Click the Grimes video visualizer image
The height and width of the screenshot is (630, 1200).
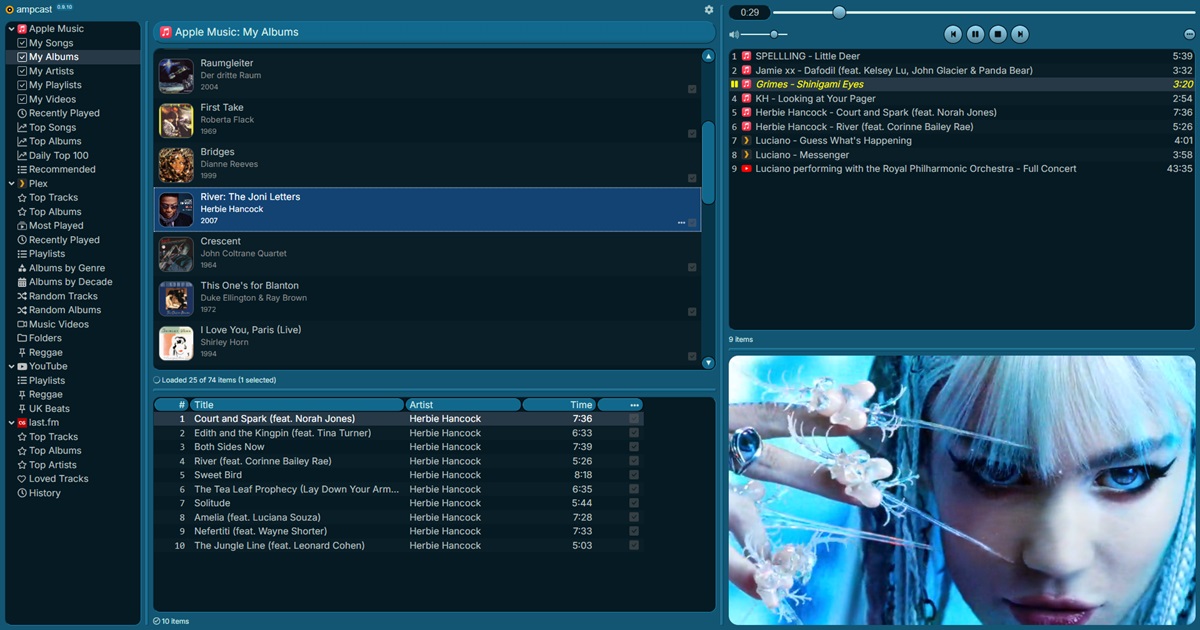click(x=962, y=490)
